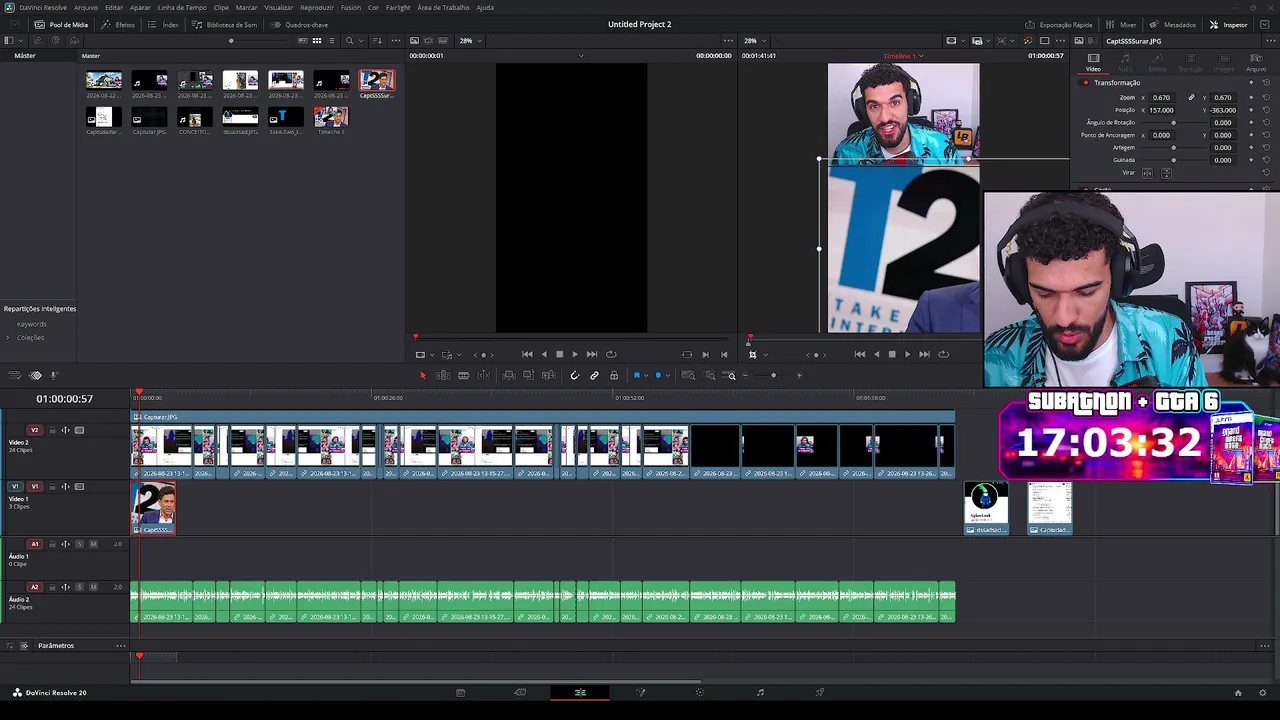The width and height of the screenshot is (1280, 720).
Task: Toggle position lock padlock in toolbar
Action: (x=614, y=375)
